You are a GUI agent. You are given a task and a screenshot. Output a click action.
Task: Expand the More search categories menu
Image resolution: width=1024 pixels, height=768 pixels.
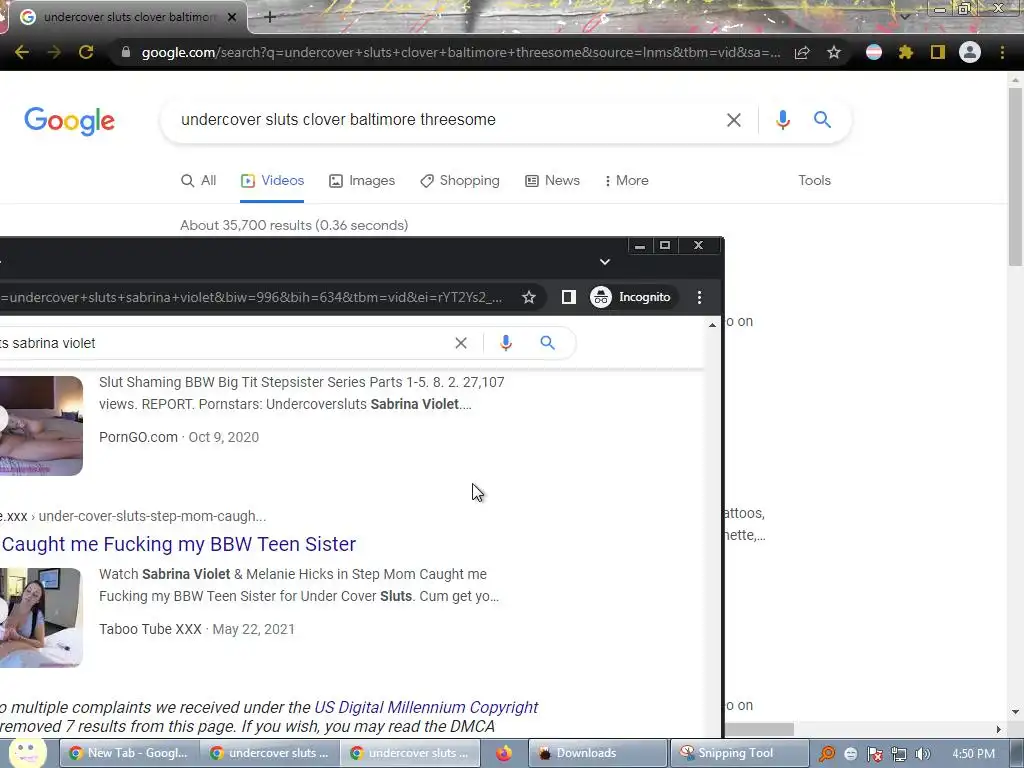click(626, 181)
